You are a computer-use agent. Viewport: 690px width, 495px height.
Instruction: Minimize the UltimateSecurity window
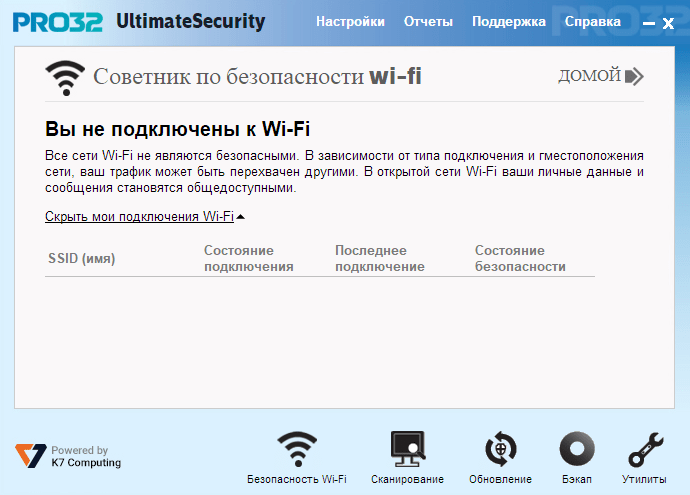(649, 23)
